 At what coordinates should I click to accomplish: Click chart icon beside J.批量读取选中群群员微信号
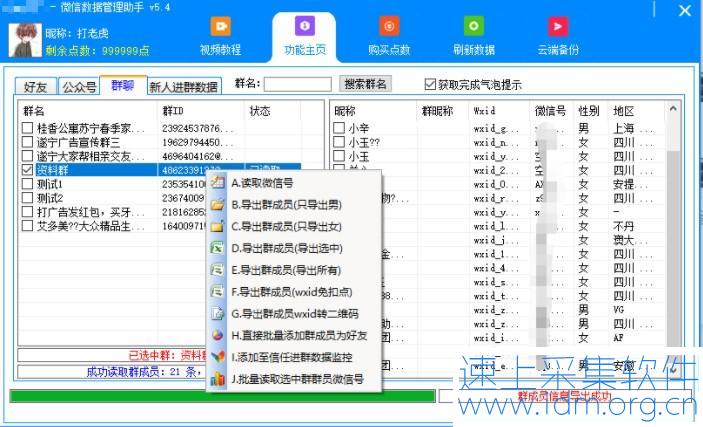(x=217, y=379)
